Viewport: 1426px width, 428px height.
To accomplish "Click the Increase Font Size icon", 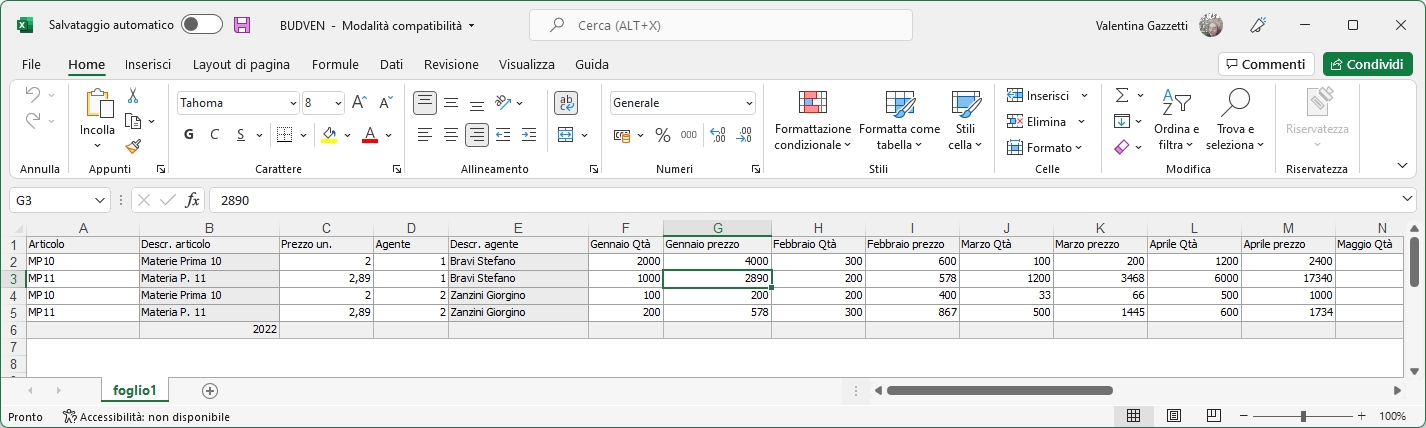I will click(359, 102).
